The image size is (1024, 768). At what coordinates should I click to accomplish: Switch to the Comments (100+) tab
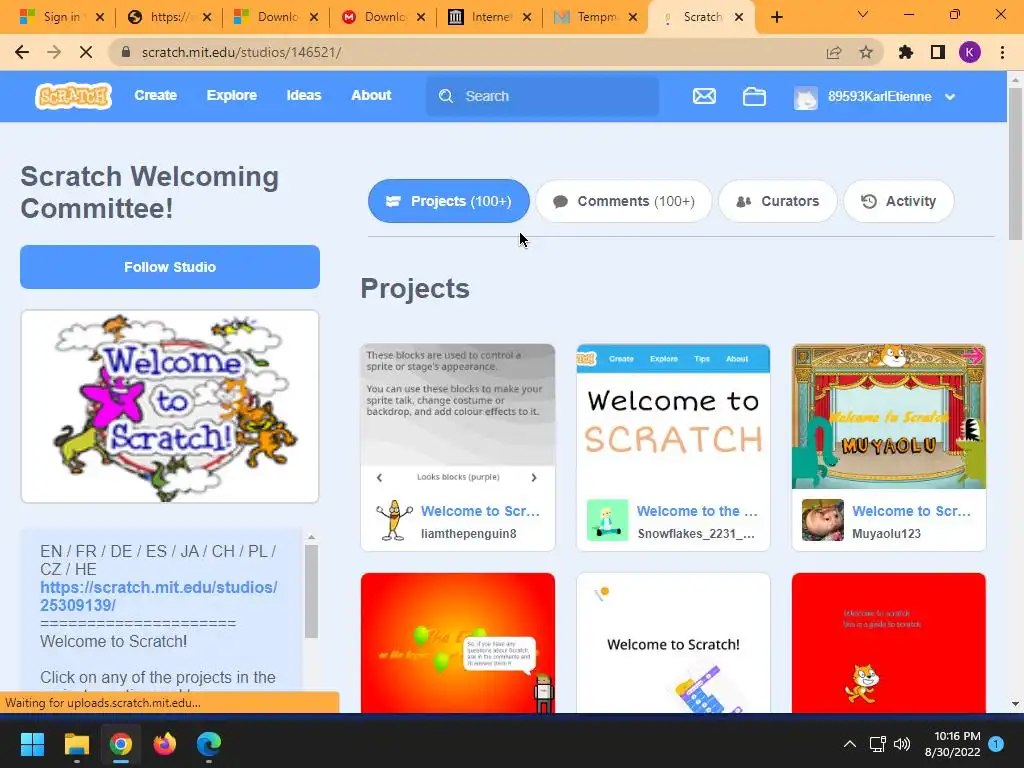click(624, 201)
